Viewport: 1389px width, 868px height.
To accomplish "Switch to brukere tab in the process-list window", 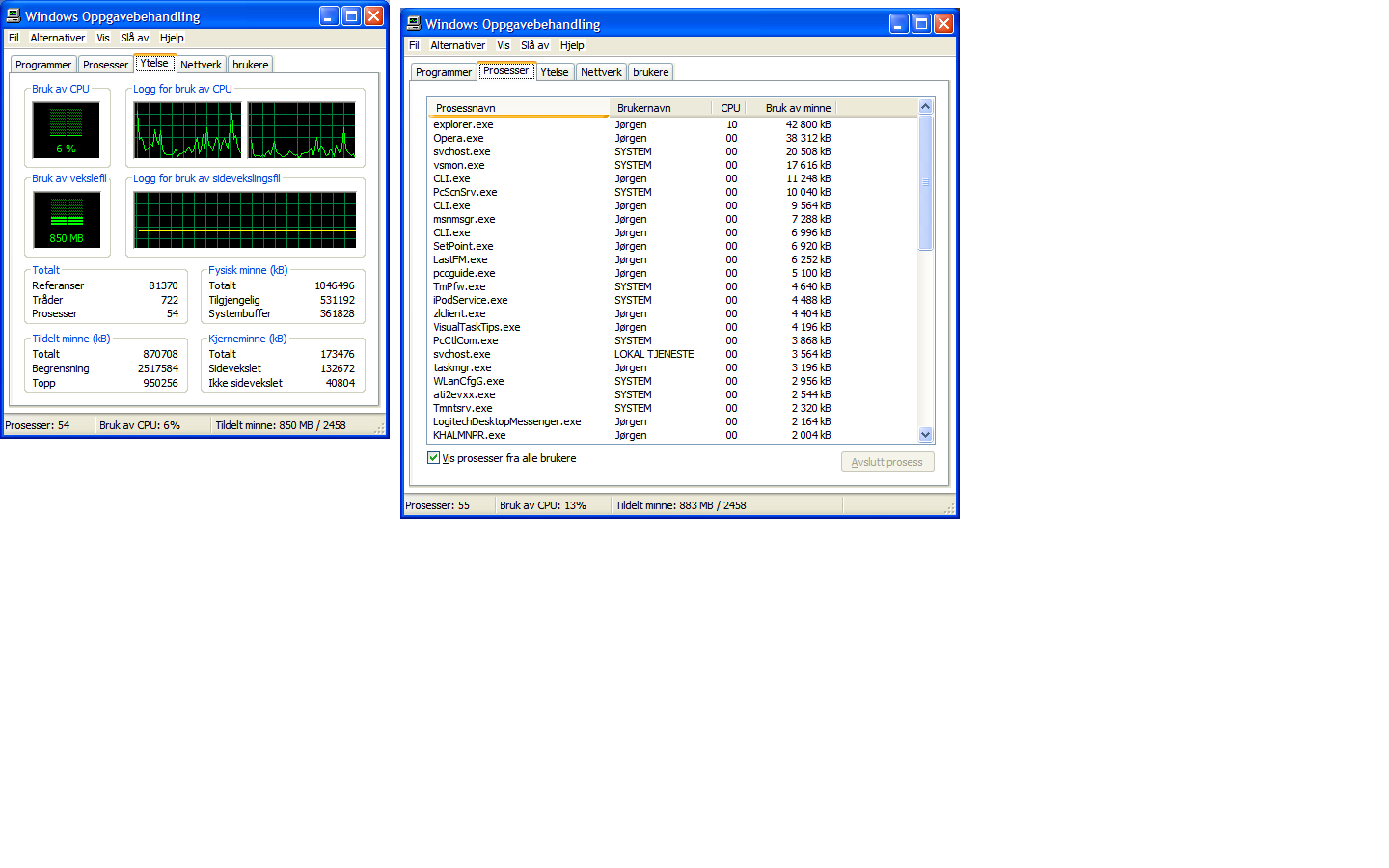I will (x=651, y=72).
